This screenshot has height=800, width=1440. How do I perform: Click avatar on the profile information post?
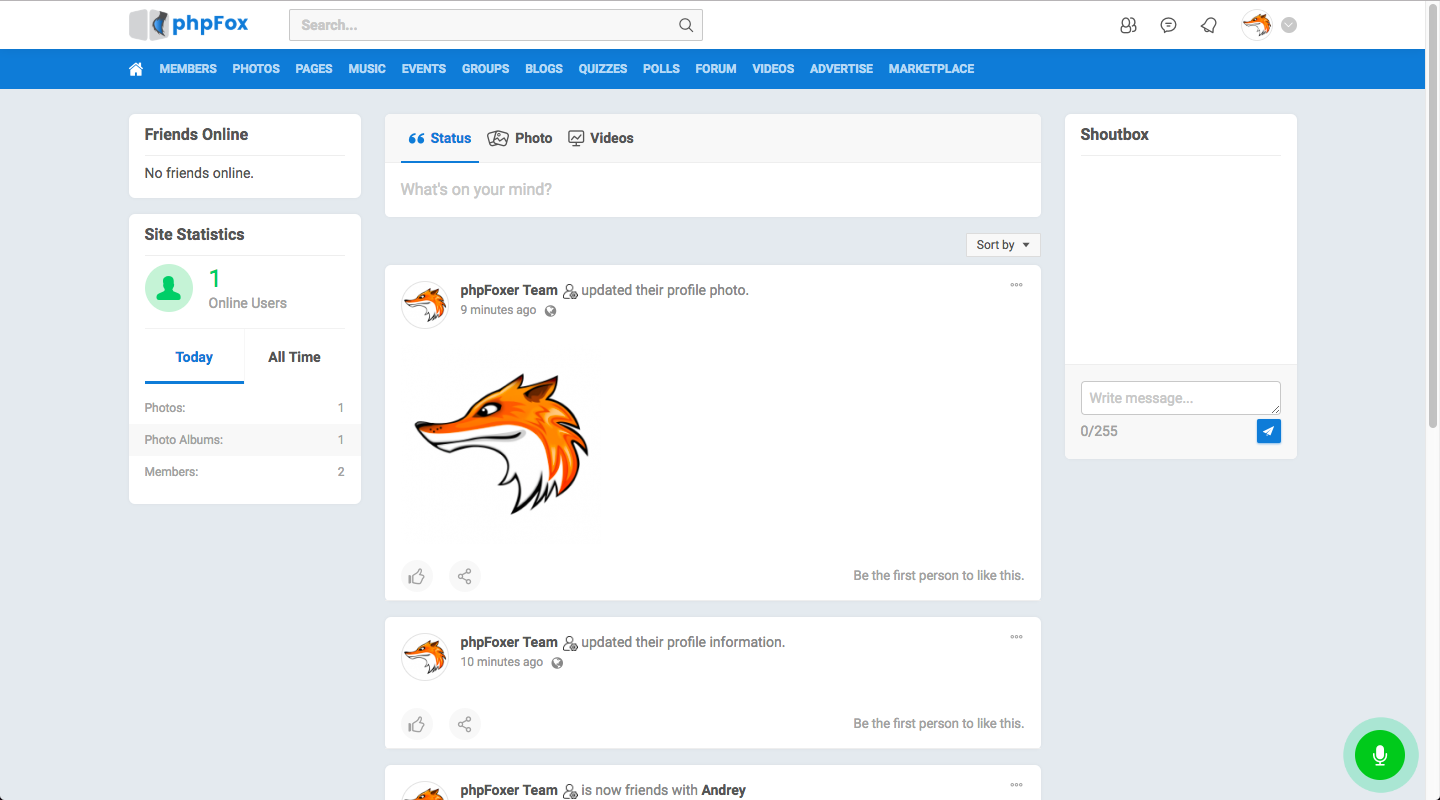pyautogui.click(x=425, y=657)
